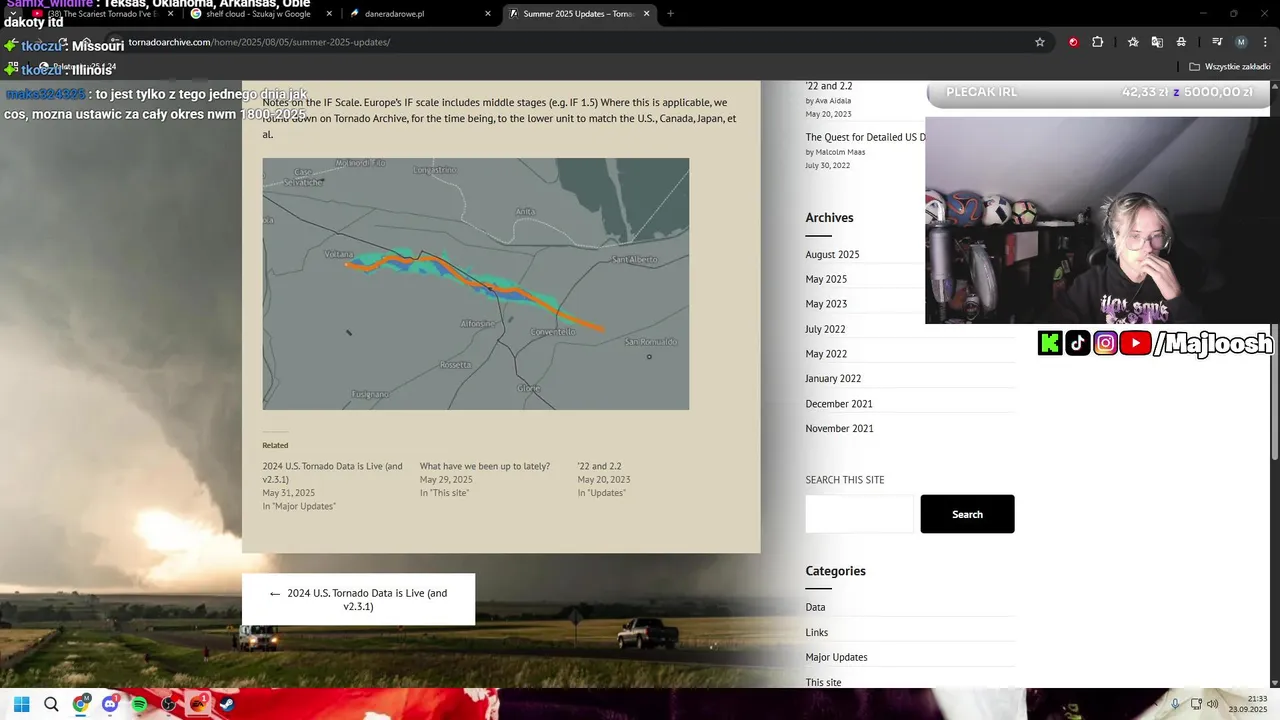This screenshot has height=720, width=1280.
Task: Open the 'May 2022' archive
Action: pyautogui.click(x=826, y=354)
